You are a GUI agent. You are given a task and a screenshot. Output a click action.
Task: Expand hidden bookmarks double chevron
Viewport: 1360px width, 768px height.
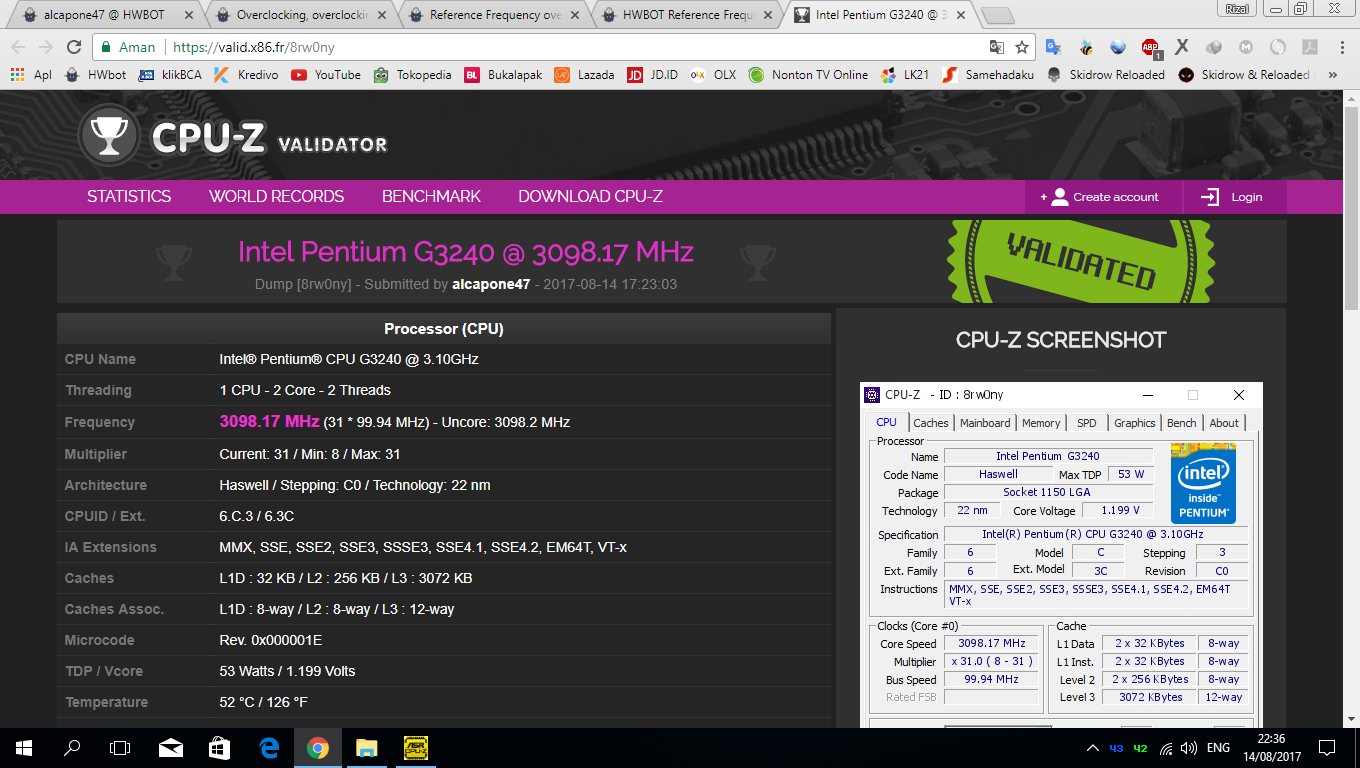coord(1332,75)
